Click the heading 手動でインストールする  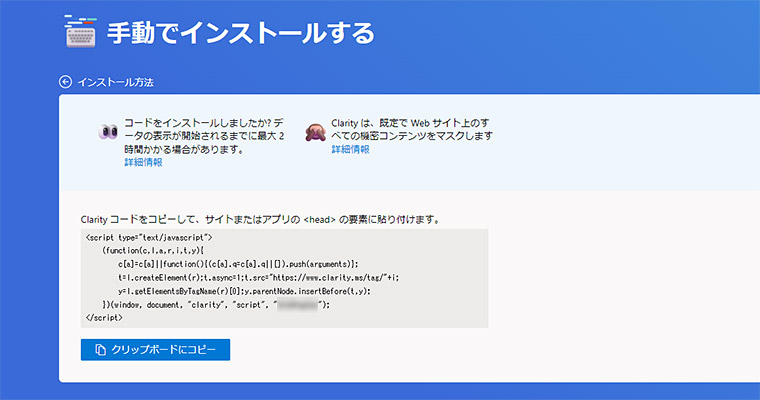pyautogui.click(x=241, y=33)
